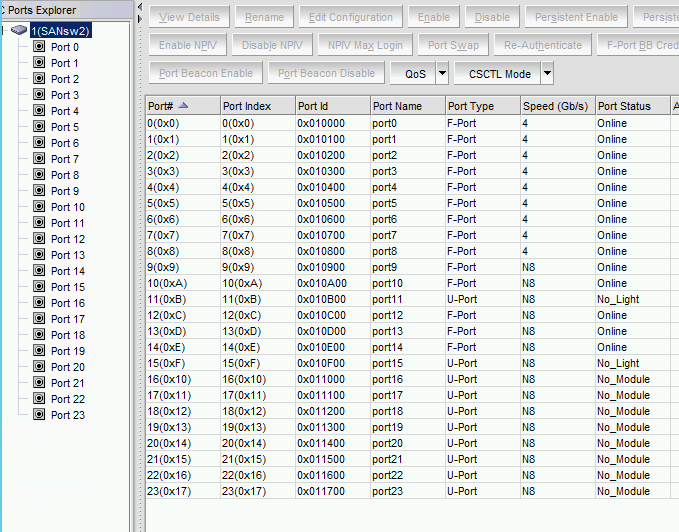Click the Port 20 icon in tree
The height and width of the screenshot is (532, 679).
[x=39, y=367]
